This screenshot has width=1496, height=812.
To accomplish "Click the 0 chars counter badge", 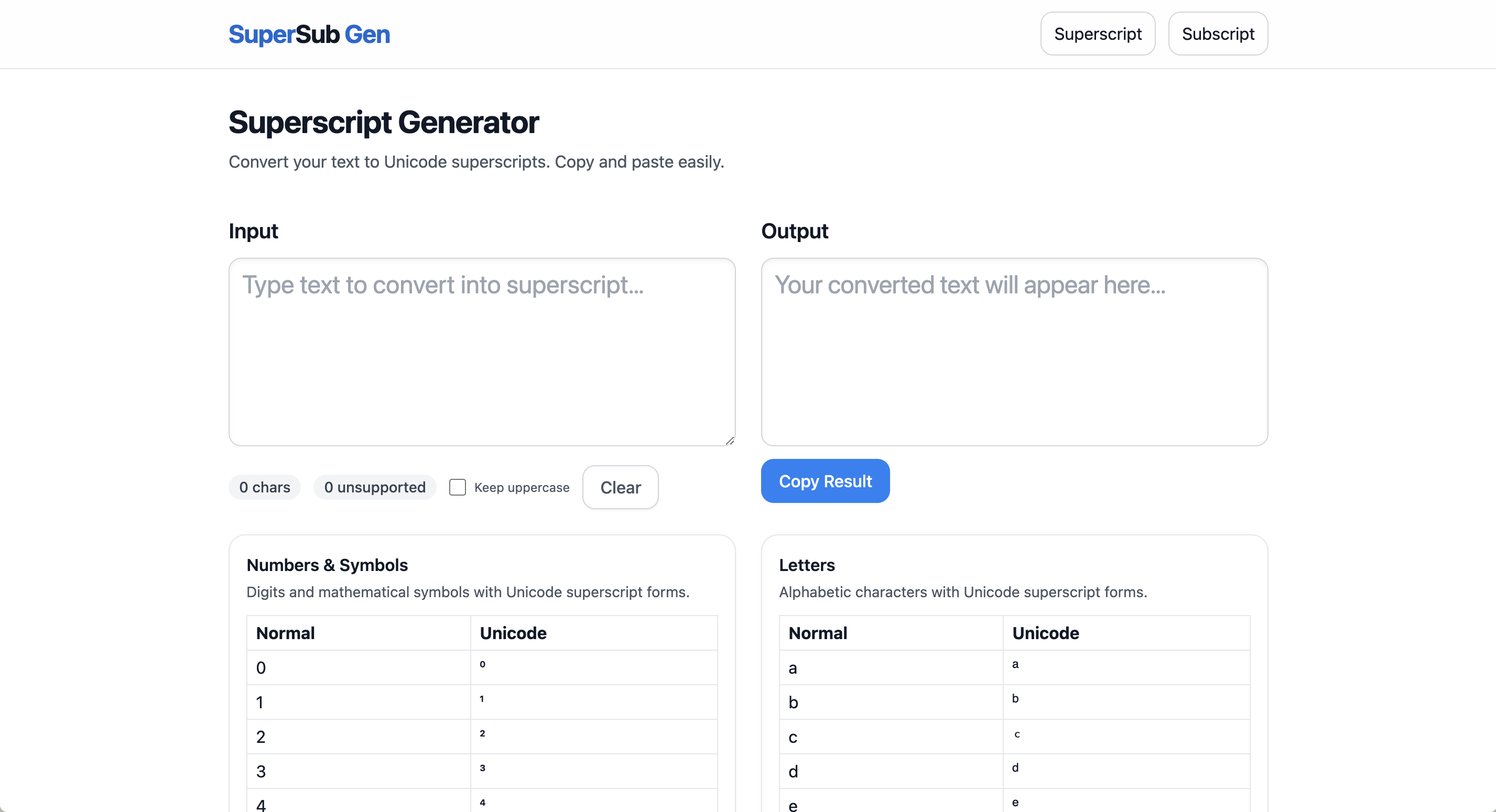I will click(264, 487).
